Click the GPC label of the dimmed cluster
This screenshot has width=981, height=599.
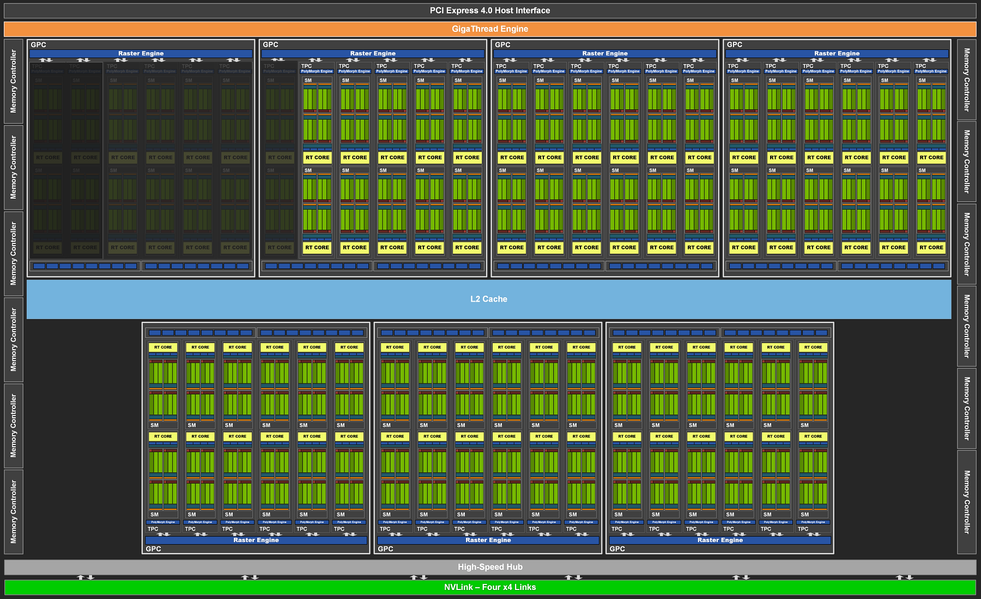[x=38, y=45]
